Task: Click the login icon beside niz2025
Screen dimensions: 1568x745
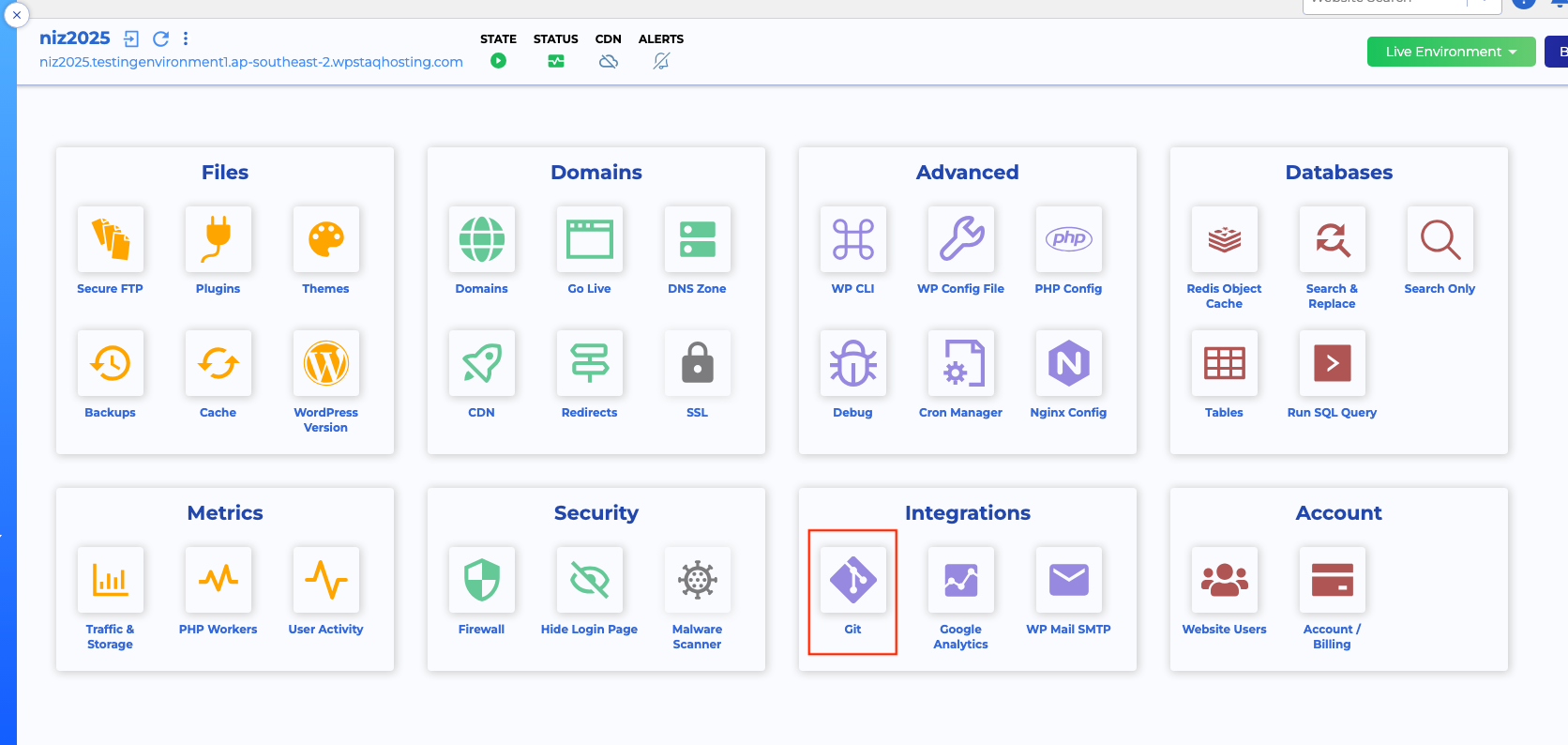Action: click(131, 38)
